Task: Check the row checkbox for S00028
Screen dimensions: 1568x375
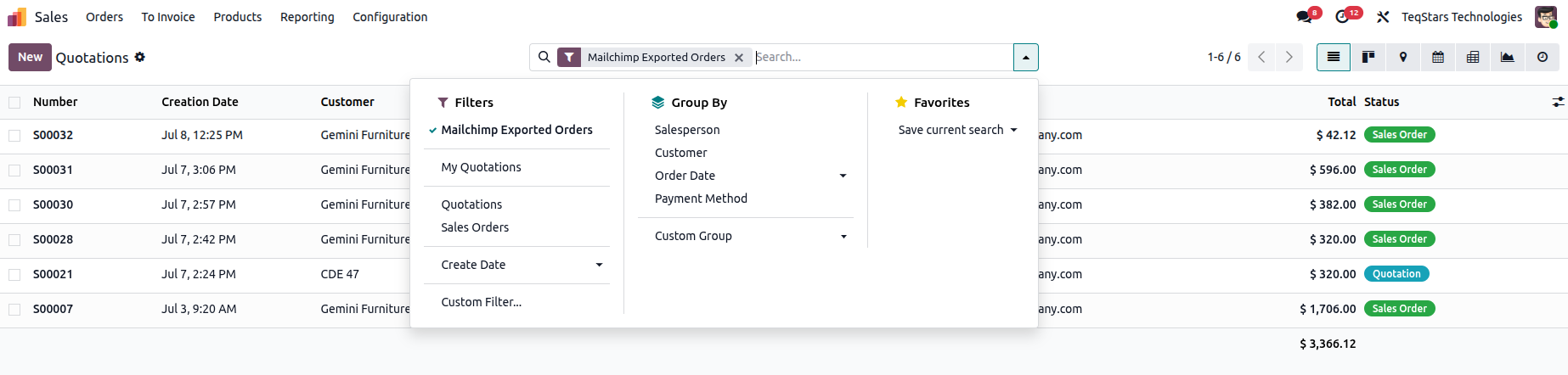Action: 14,239
